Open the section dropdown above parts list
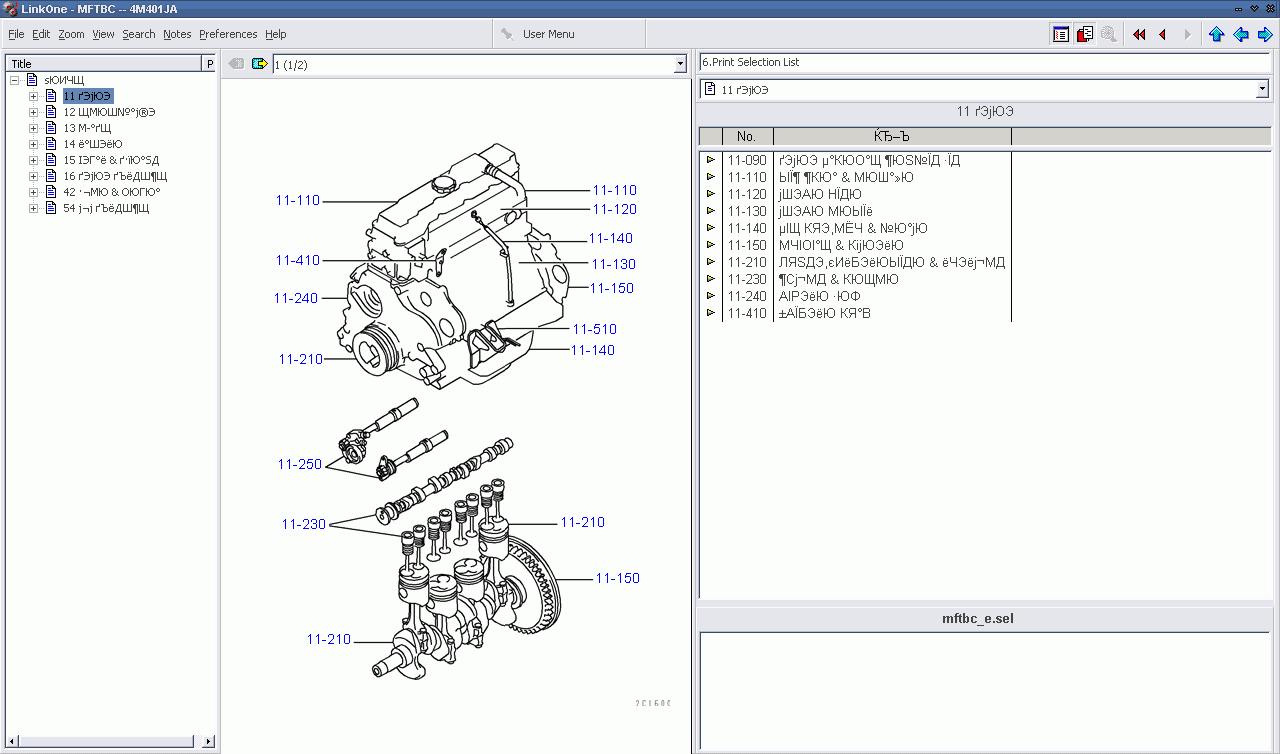Image resolution: width=1280 pixels, height=754 pixels. (x=1261, y=90)
